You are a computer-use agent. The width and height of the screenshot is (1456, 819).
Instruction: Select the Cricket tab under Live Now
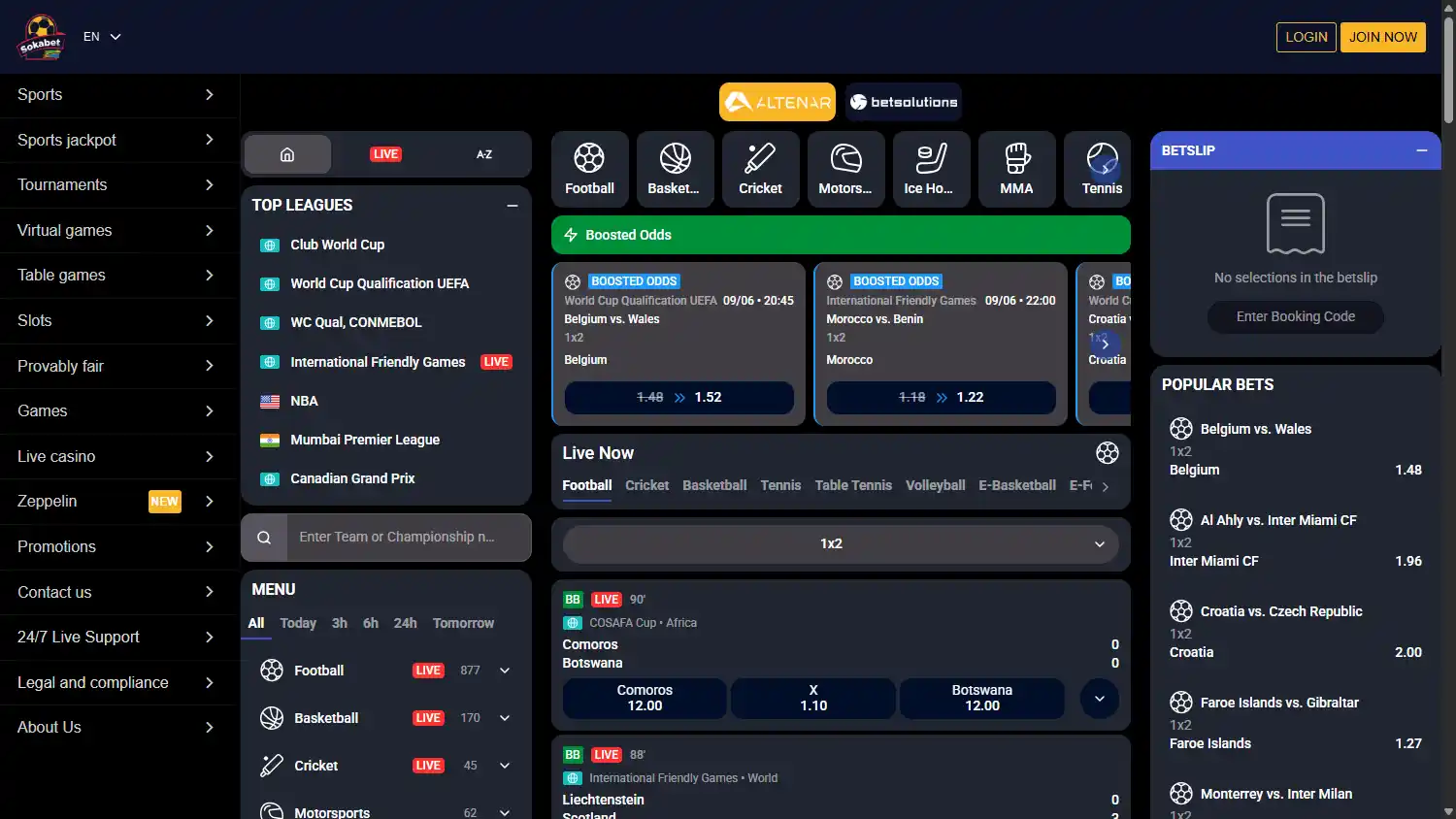(x=646, y=485)
